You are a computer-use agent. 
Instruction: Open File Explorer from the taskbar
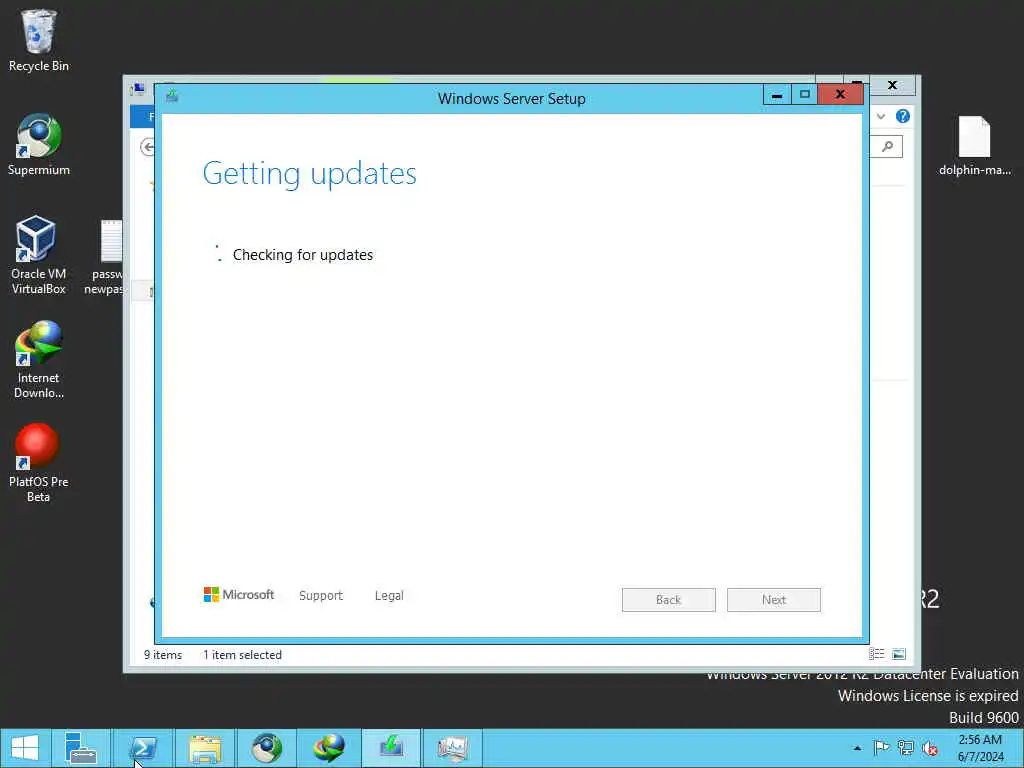click(x=205, y=748)
